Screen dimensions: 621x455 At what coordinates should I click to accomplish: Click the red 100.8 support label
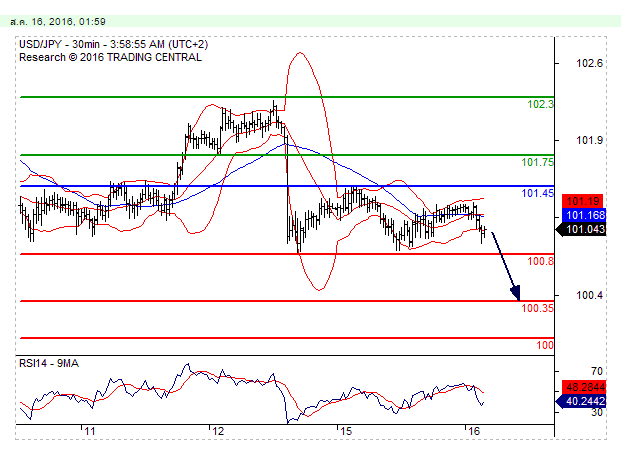coord(540,261)
